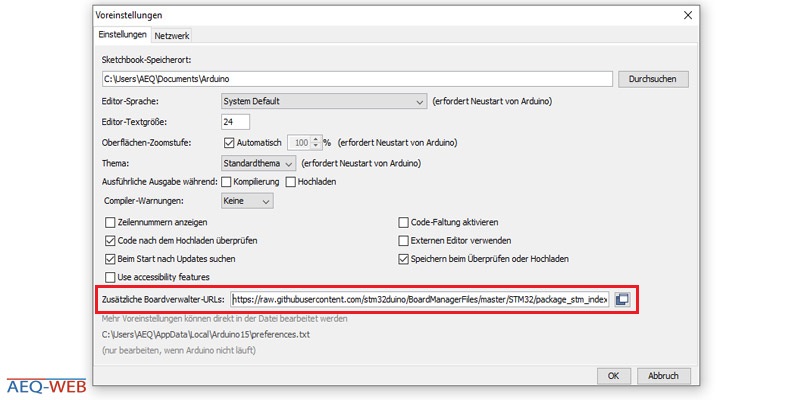
Task: Click the zoom percentage stepper showing 100
Action: click(x=305, y=143)
